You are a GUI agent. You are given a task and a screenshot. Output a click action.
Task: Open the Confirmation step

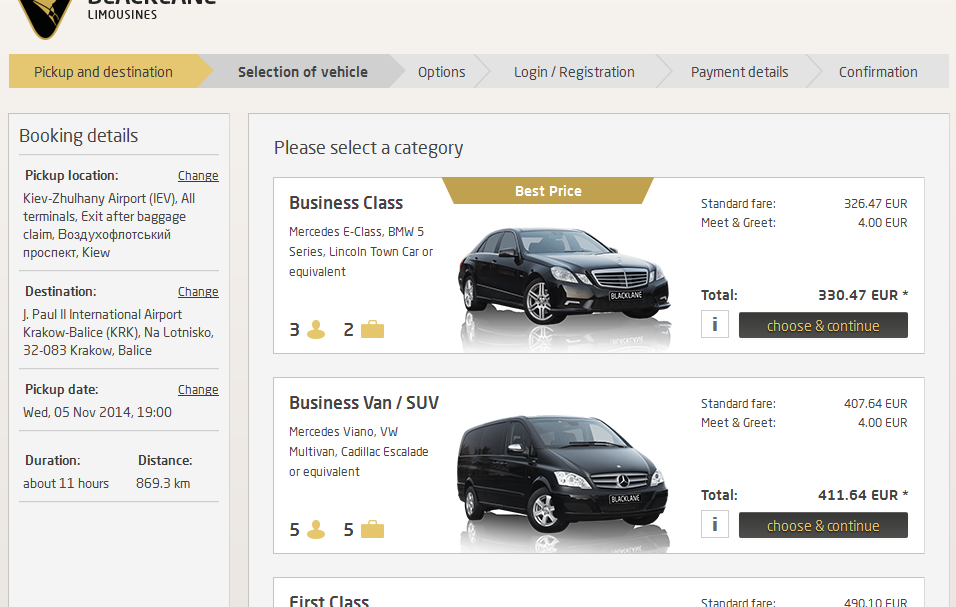(878, 71)
